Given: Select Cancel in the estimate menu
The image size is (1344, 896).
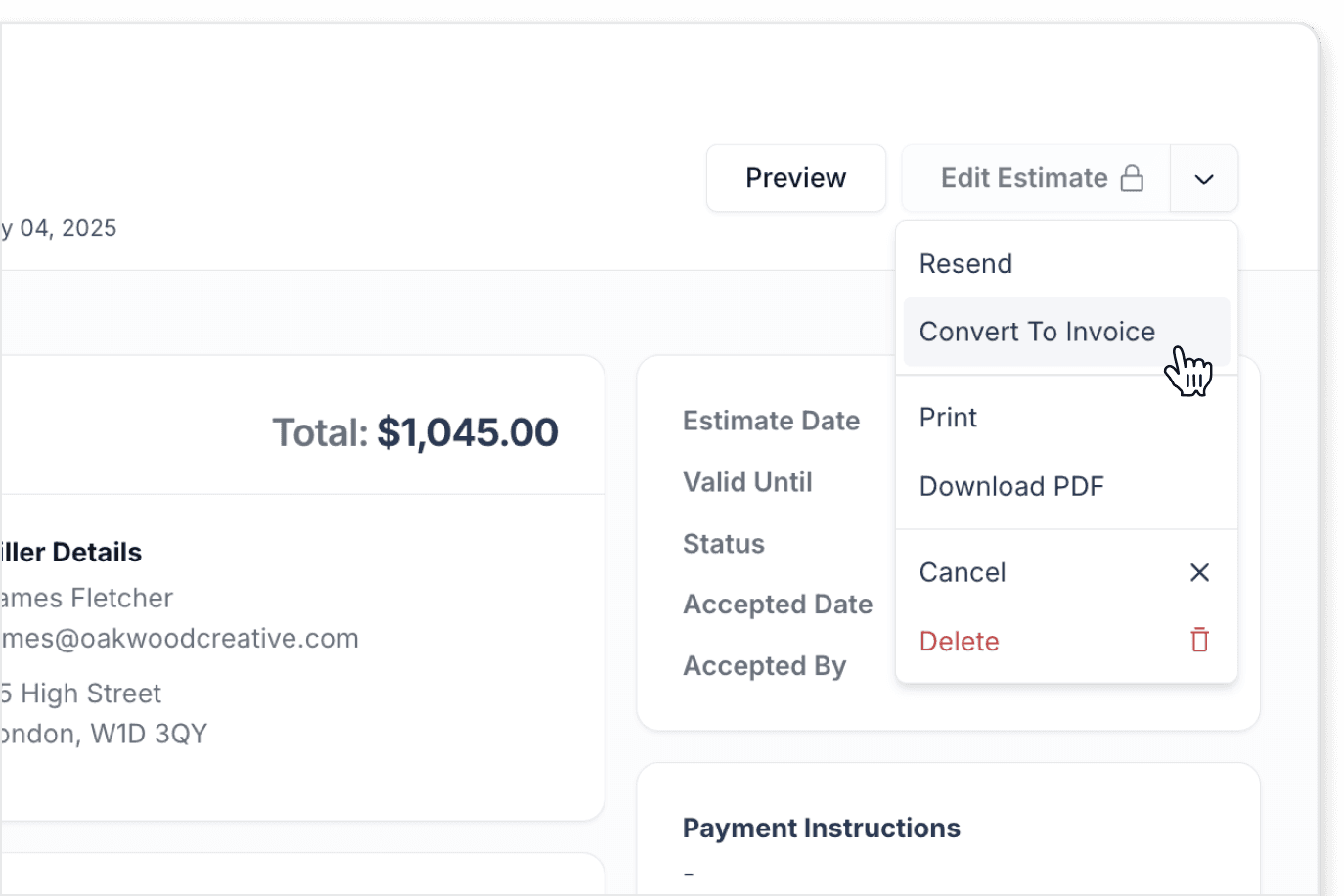Looking at the screenshot, I should pos(1066,572).
